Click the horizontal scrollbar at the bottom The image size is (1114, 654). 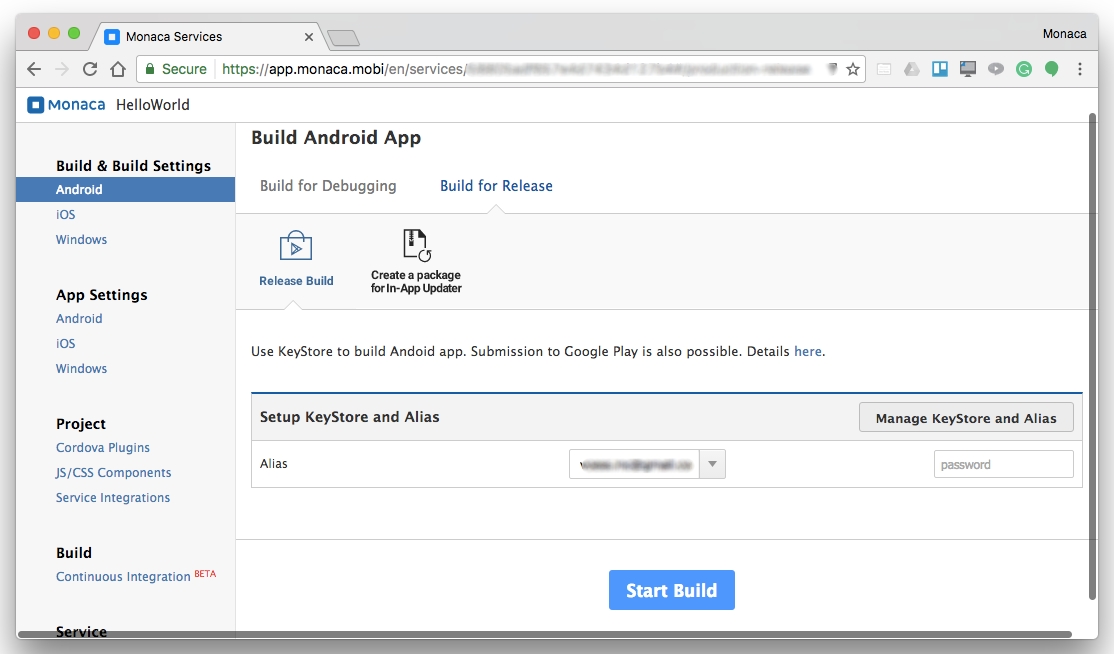544,634
